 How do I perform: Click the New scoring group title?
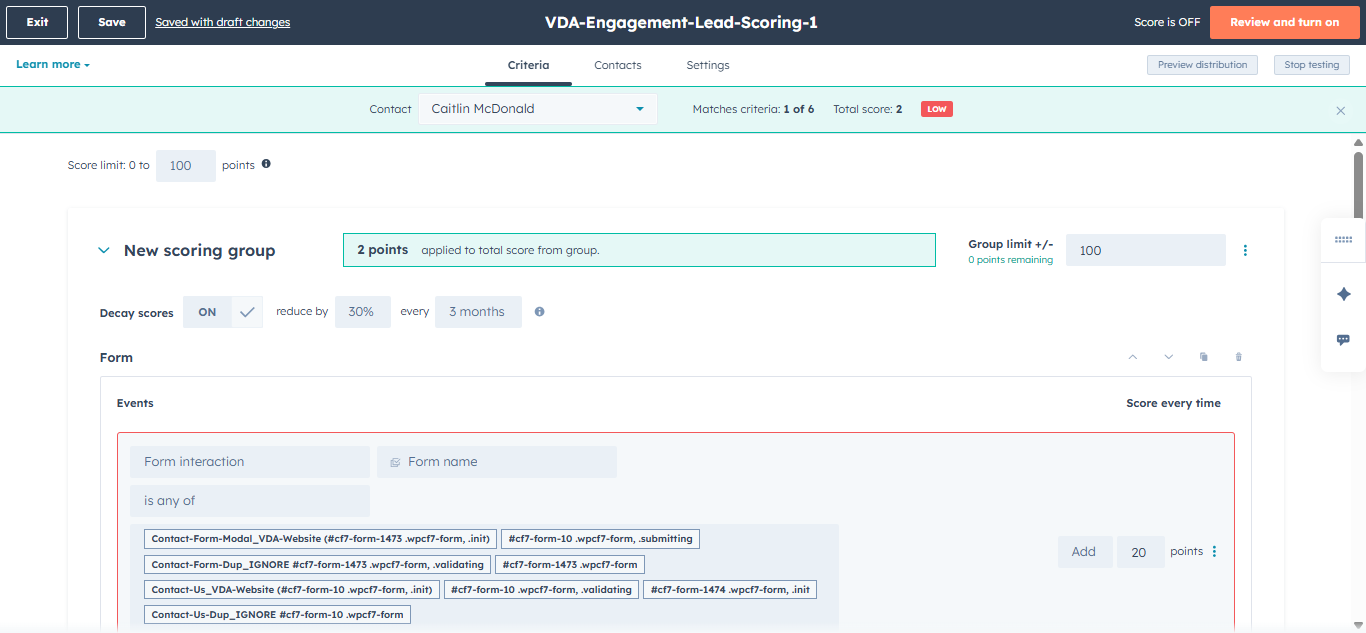click(x=199, y=251)
